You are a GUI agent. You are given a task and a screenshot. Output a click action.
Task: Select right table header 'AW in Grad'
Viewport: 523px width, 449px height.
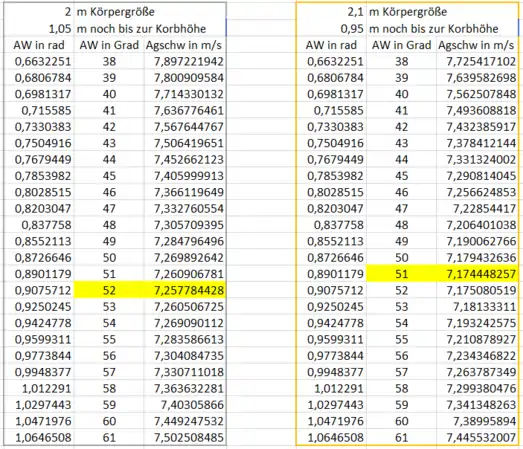click(402, 45)
